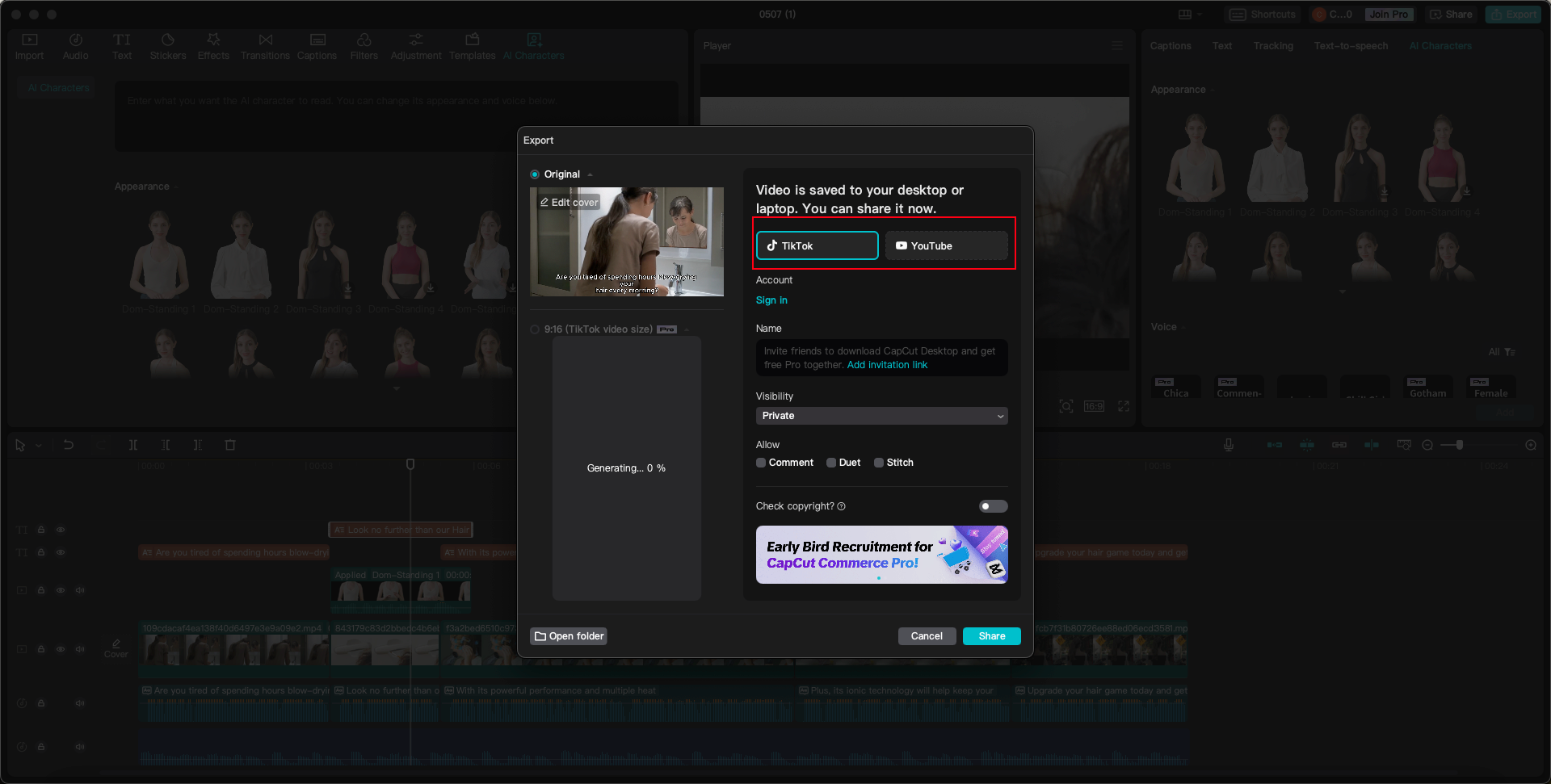Collapse the Appearance section in left panel
This screenshot has height=784, width=1551.
tap(176, 187)
